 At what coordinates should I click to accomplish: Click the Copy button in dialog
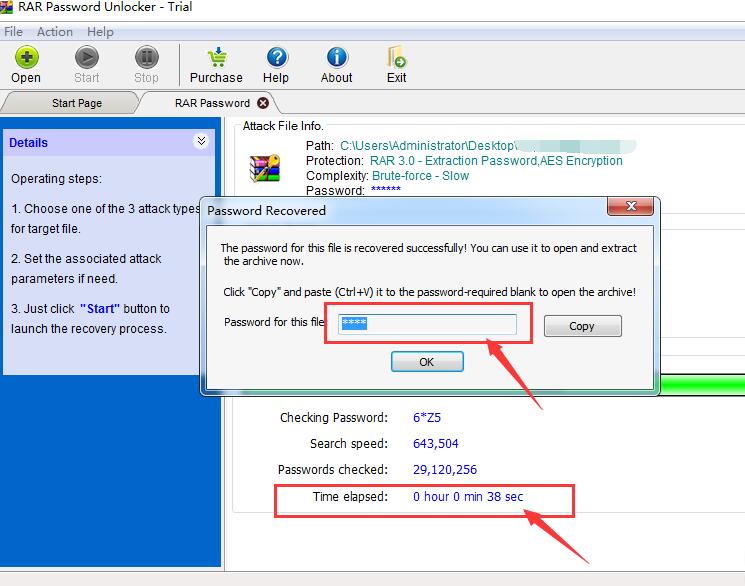click(x=582, y=326)
